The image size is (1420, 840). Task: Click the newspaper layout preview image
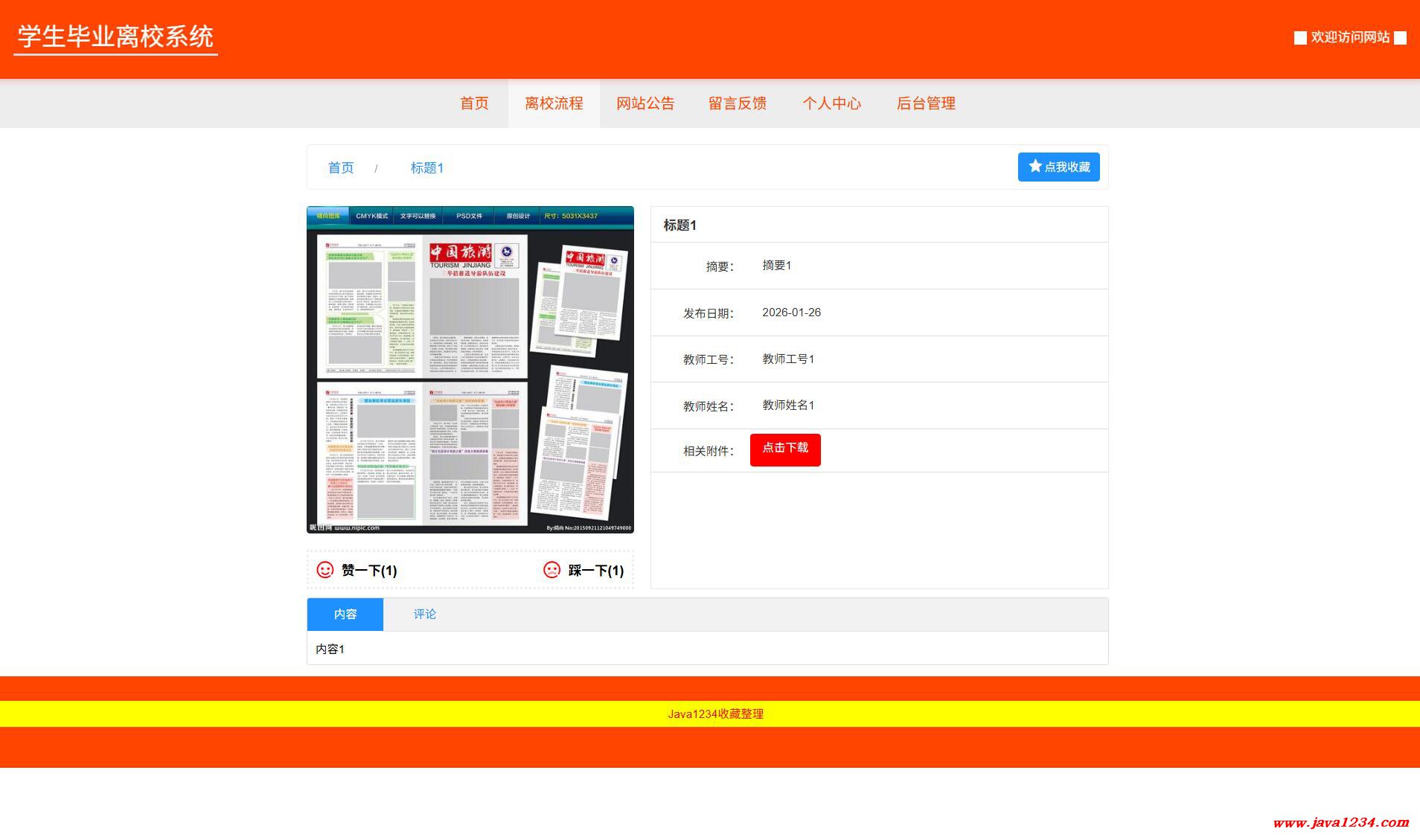(470, 370)
